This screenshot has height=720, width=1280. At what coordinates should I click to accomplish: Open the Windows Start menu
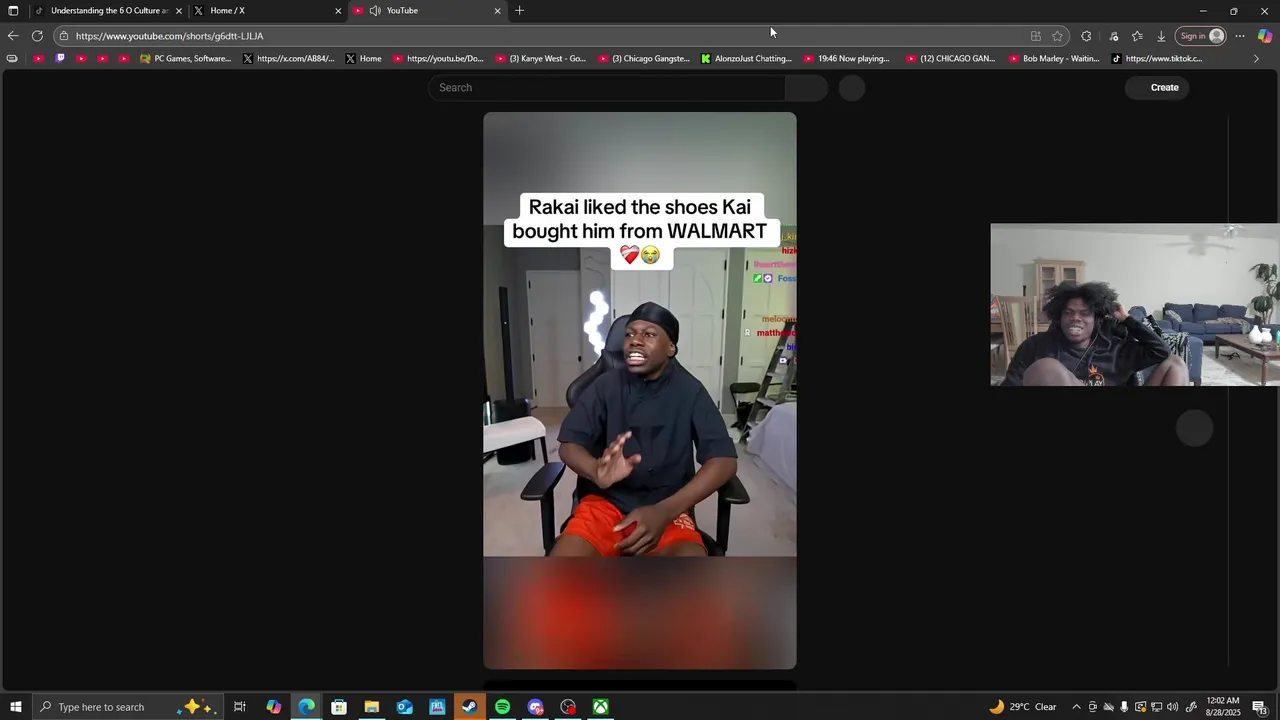(15, 707)
